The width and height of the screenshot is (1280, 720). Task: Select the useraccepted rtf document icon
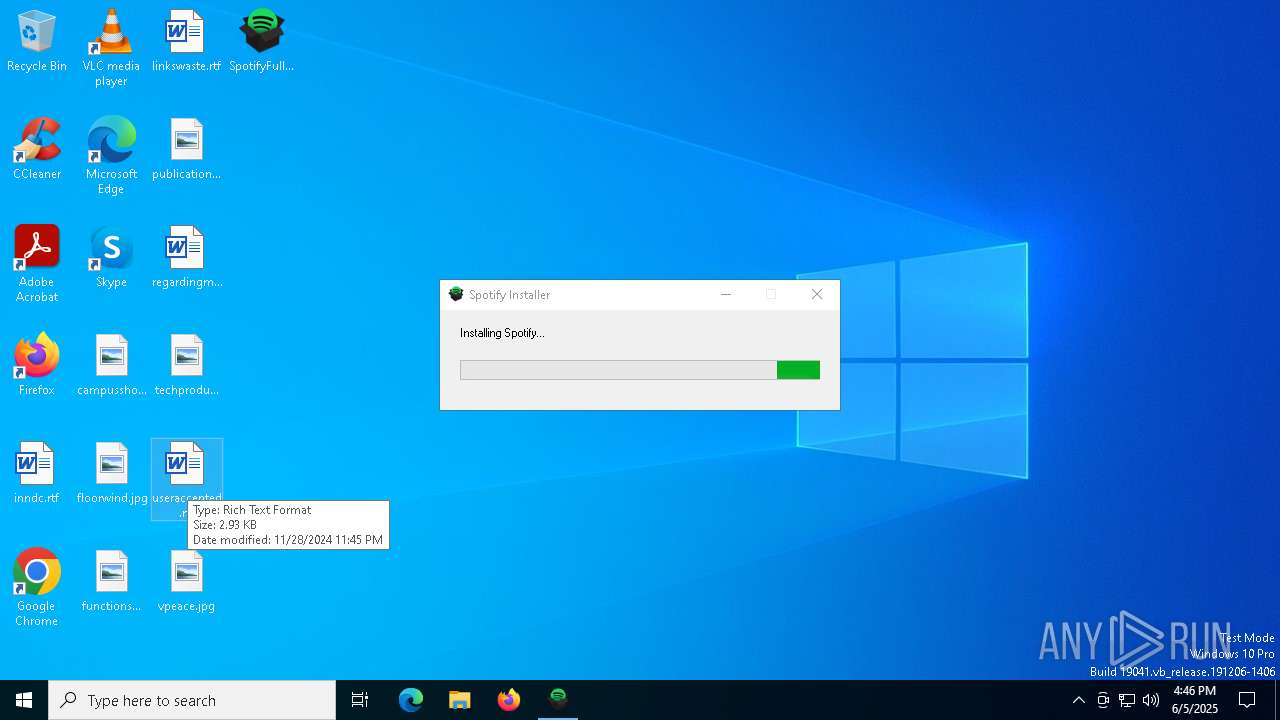pyautogui.click(x=186, y=478)
